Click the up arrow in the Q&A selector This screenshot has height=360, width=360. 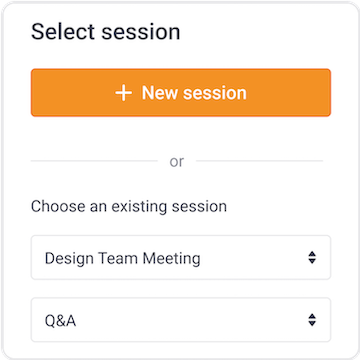(x=312, y=316)
